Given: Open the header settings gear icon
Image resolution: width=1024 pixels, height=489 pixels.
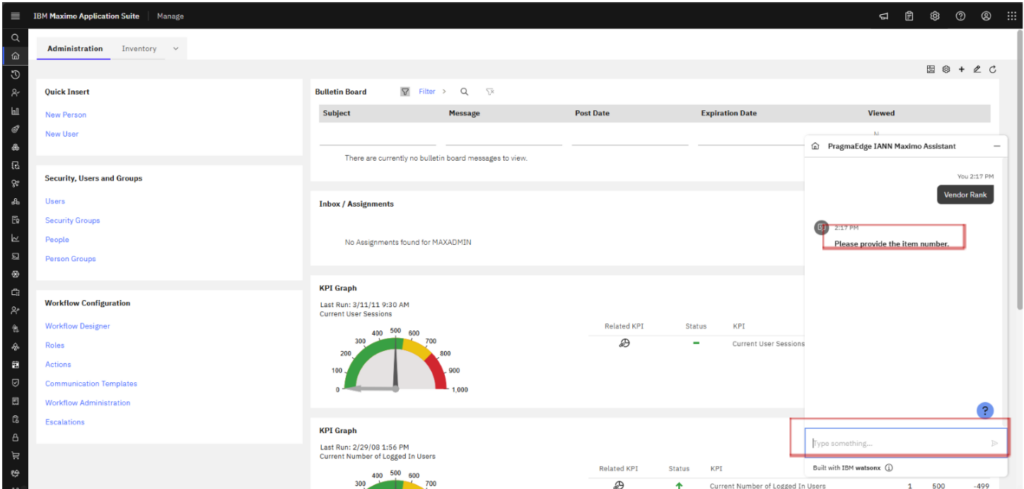Looking at the screenshot, I should click(x=935, y=16).
